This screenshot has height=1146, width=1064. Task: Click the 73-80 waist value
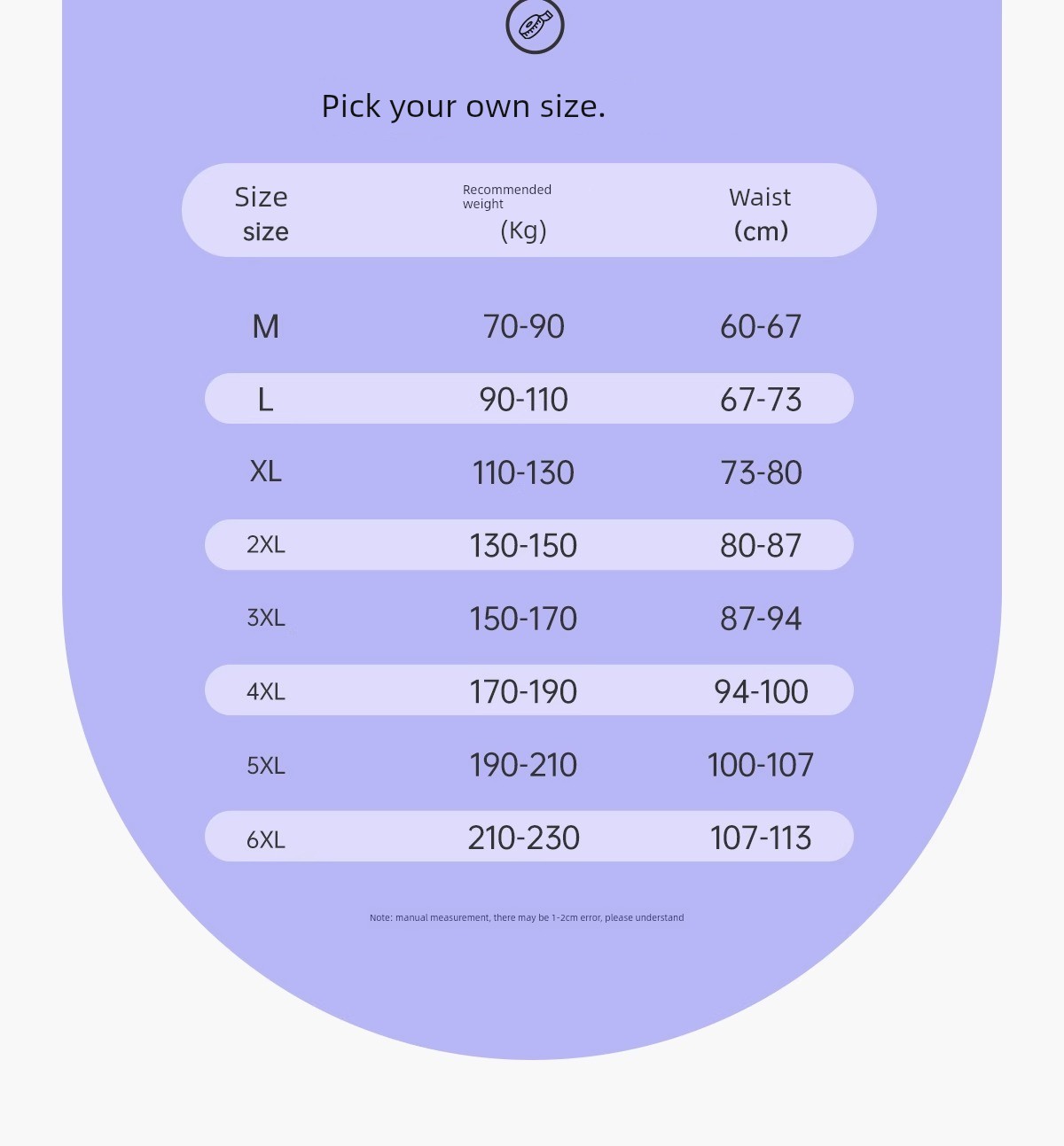[x=762, y=472]
